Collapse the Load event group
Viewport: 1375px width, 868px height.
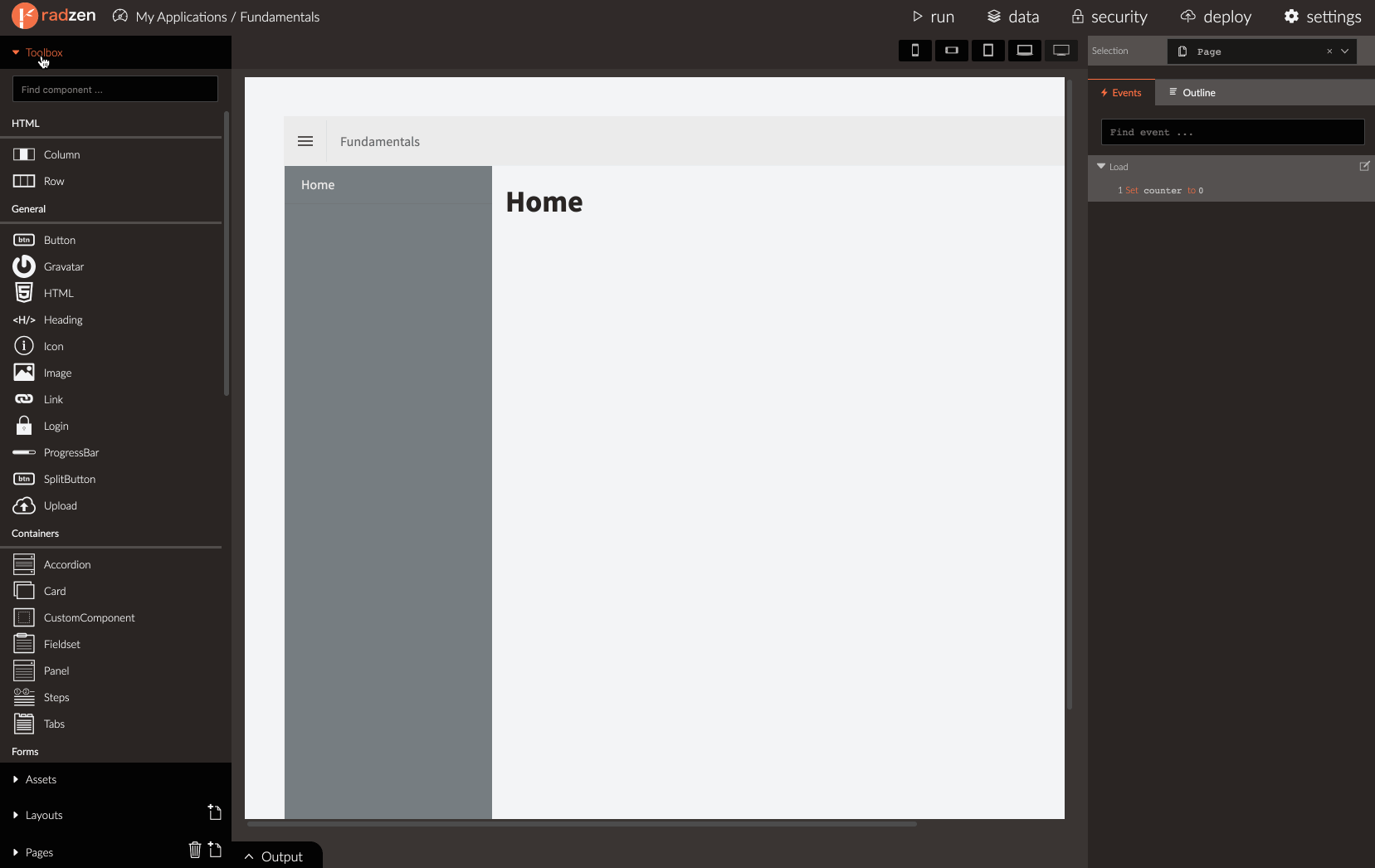[1101, 166]
